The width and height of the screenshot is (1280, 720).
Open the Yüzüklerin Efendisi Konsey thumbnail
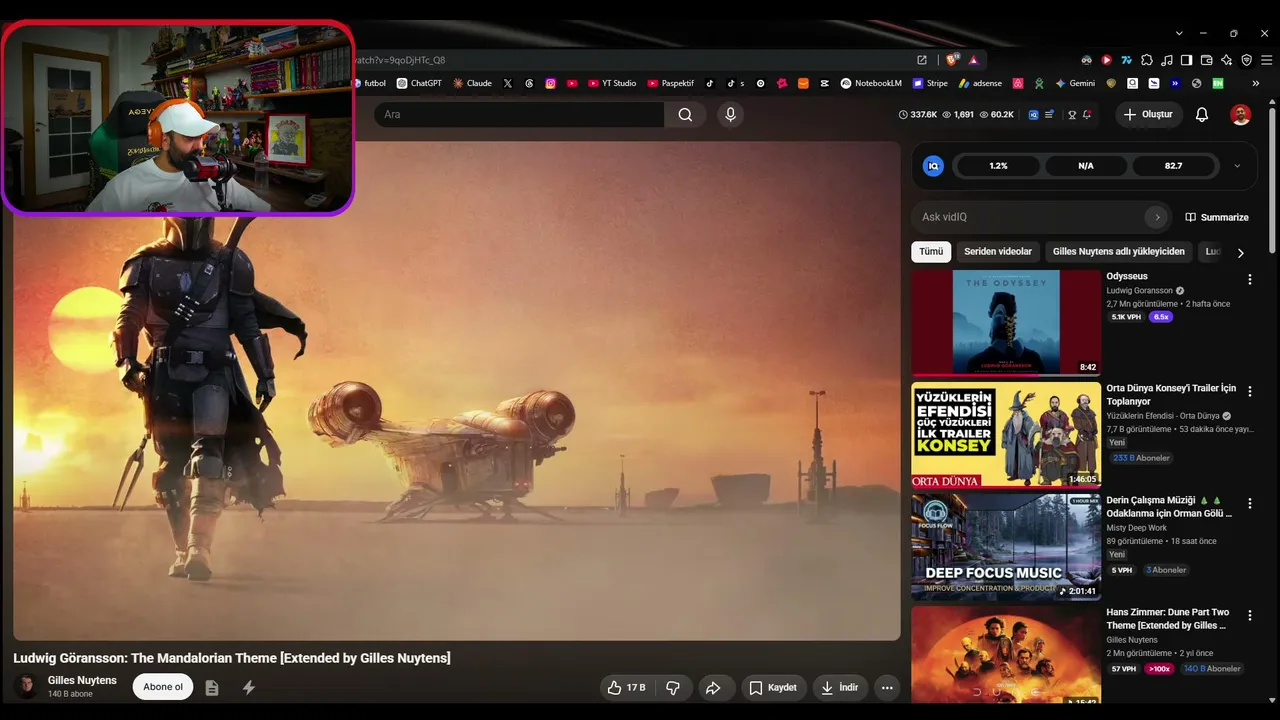pos(1006,435)
